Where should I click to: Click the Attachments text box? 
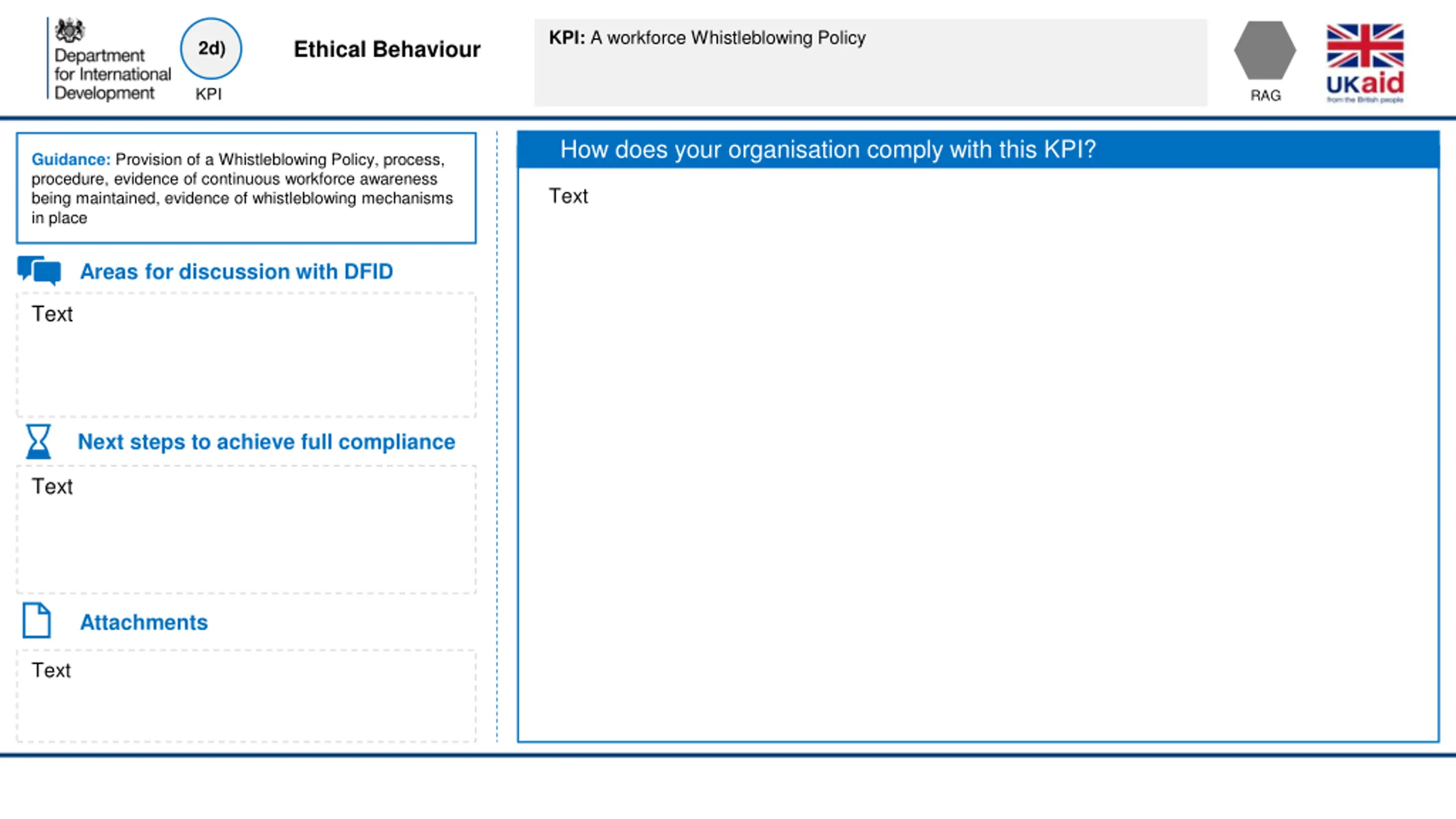[246, 696]
